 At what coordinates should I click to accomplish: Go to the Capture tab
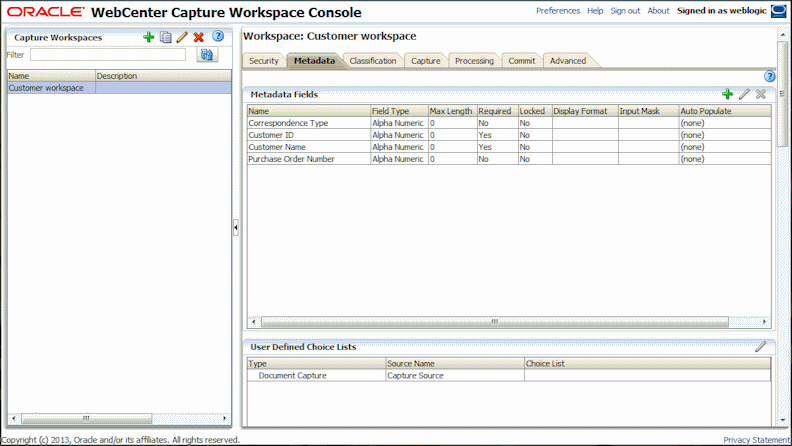pos(425,61)
